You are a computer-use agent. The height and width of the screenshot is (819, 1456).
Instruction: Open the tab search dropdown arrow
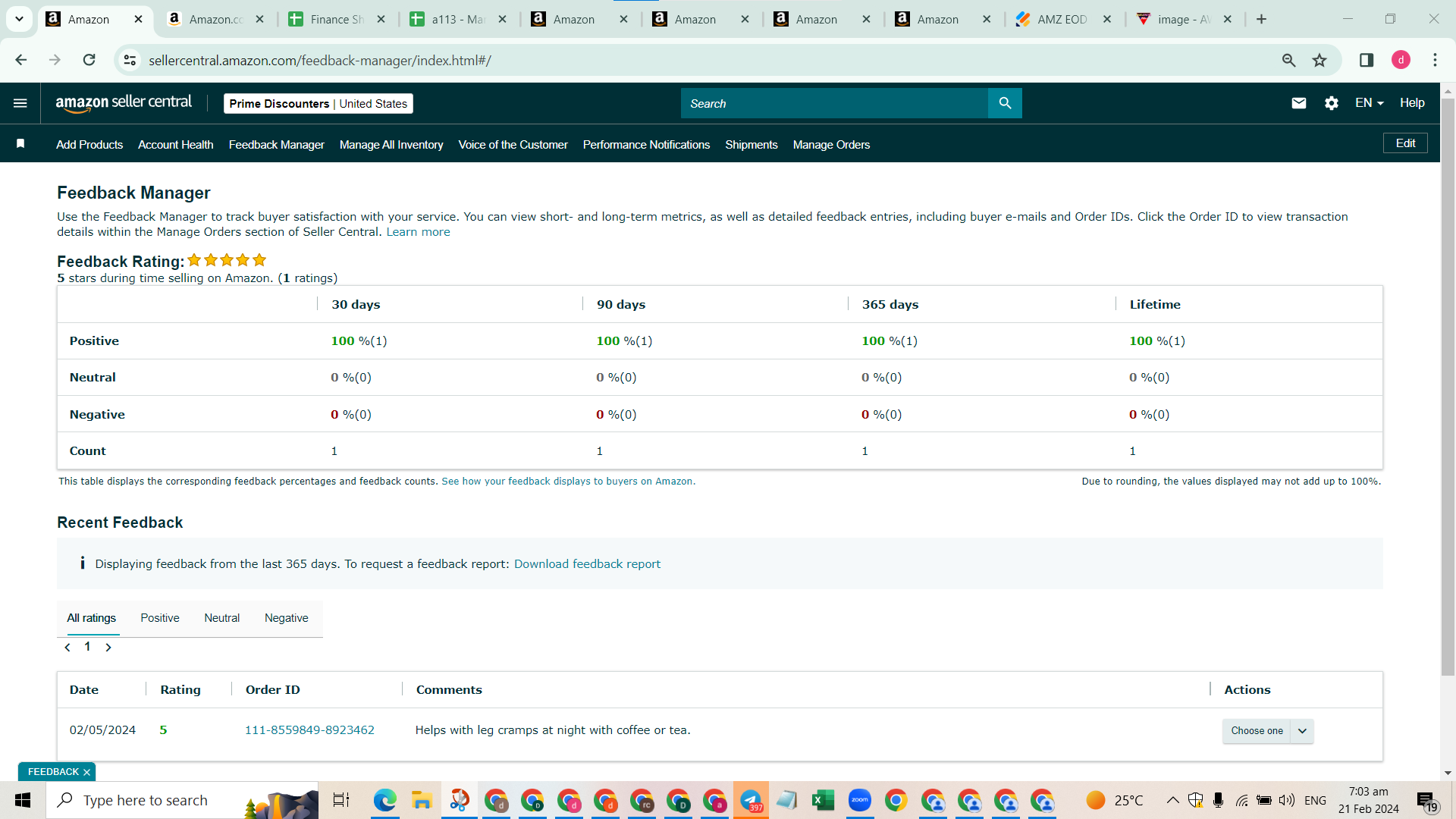19,19
